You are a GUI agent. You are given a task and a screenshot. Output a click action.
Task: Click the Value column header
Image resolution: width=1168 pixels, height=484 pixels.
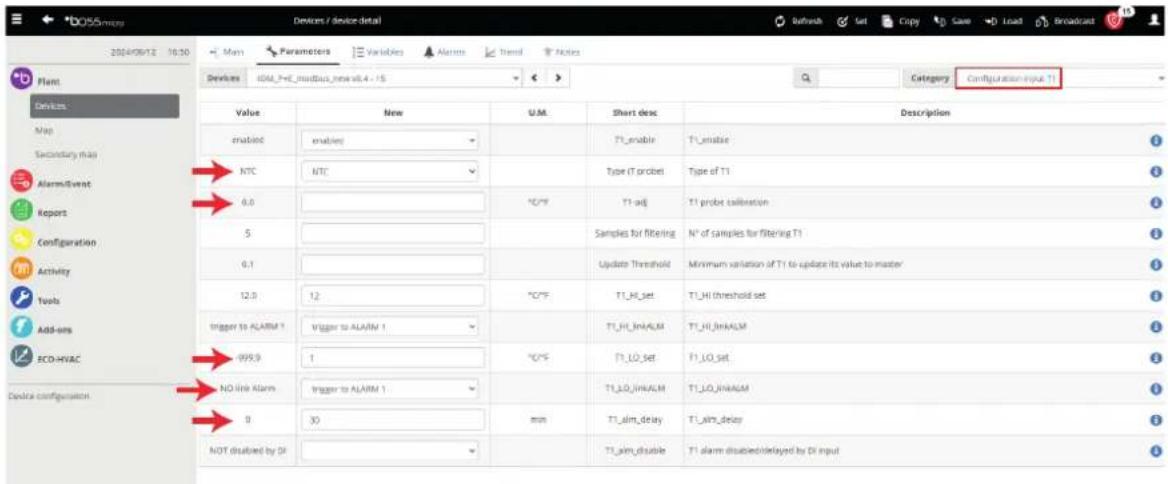pos(247,113)
